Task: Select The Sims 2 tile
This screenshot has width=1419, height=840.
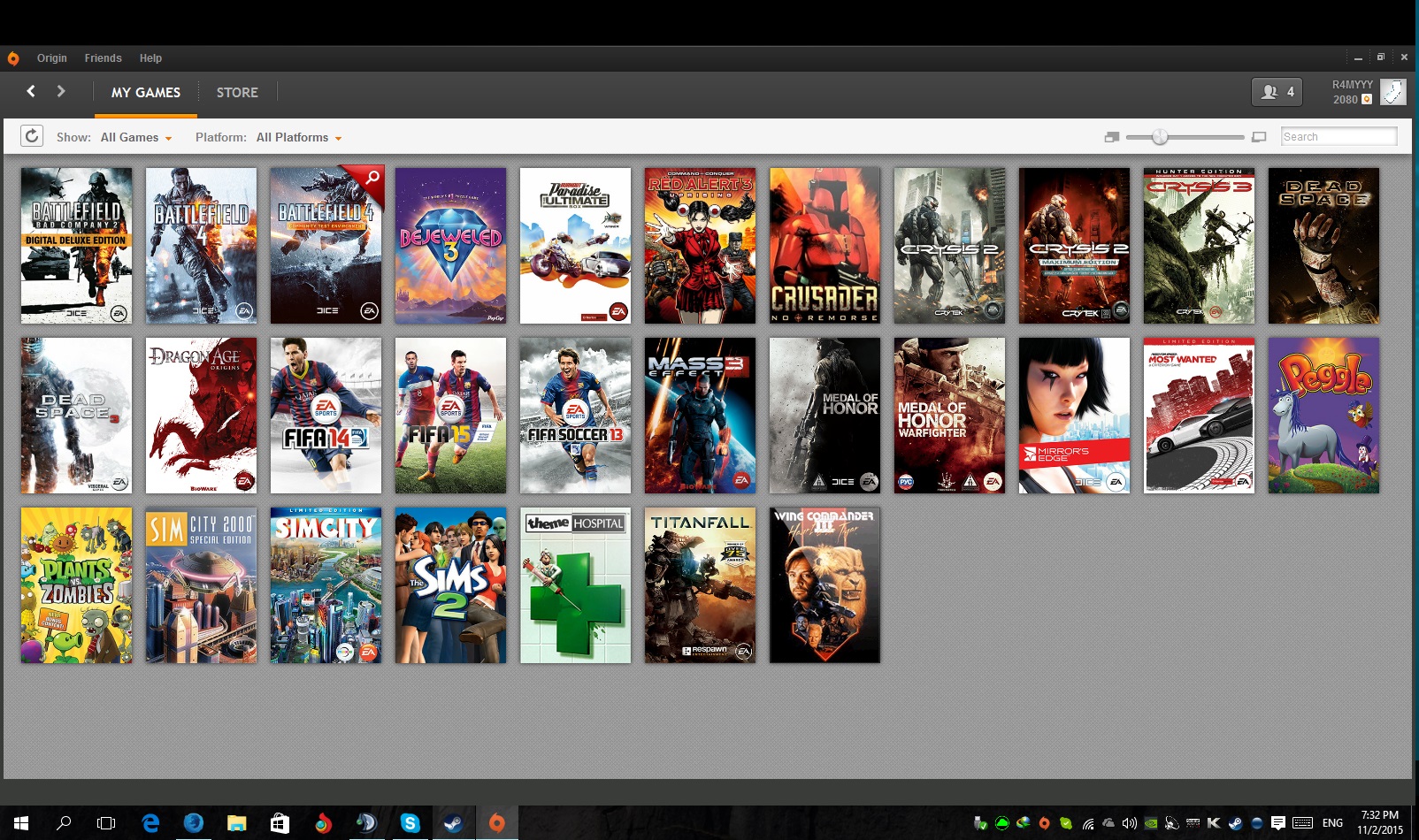Action: (451, 585)
